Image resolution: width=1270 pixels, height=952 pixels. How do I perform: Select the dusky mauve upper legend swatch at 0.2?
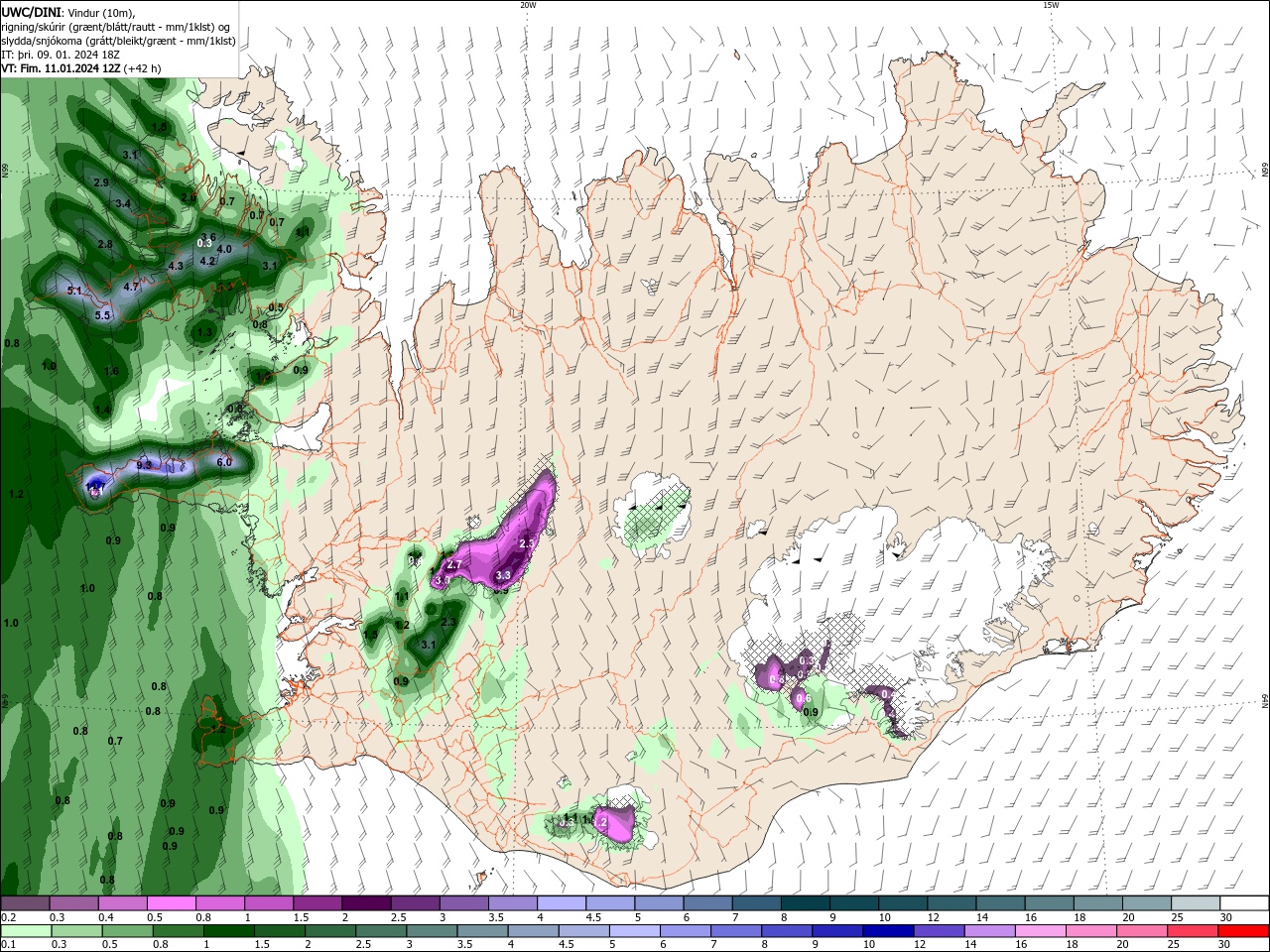[x=25, y=903]
